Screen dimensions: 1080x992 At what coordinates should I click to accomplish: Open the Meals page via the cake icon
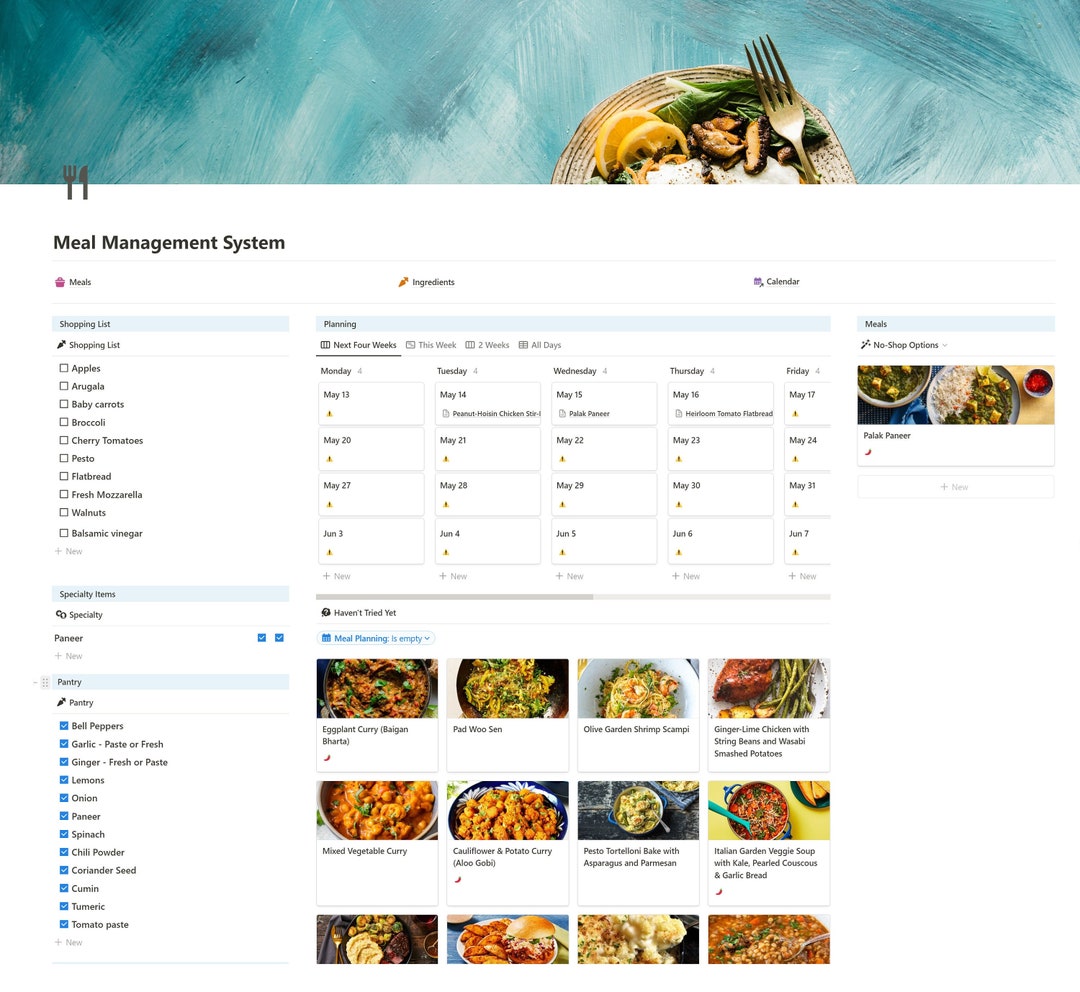pos(60,282)
